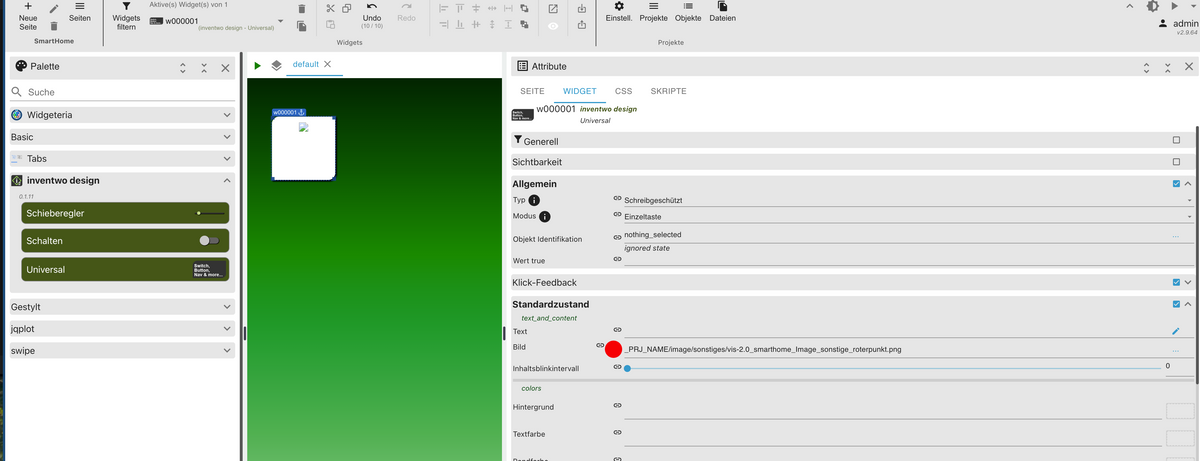
Task: Close the default view tab
Action: pyautogui.click(x=328, y=64)
